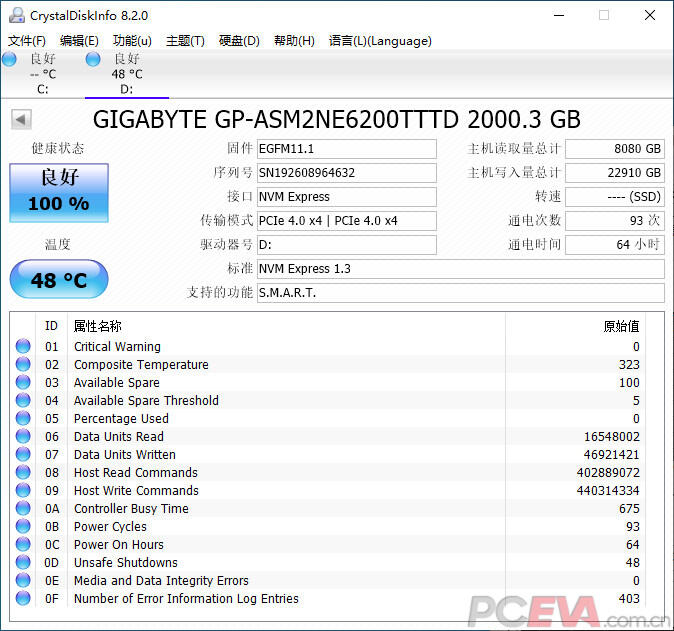Click the power on count field 93 次
The height and width of the screenshot is (631, 674).
615,221
